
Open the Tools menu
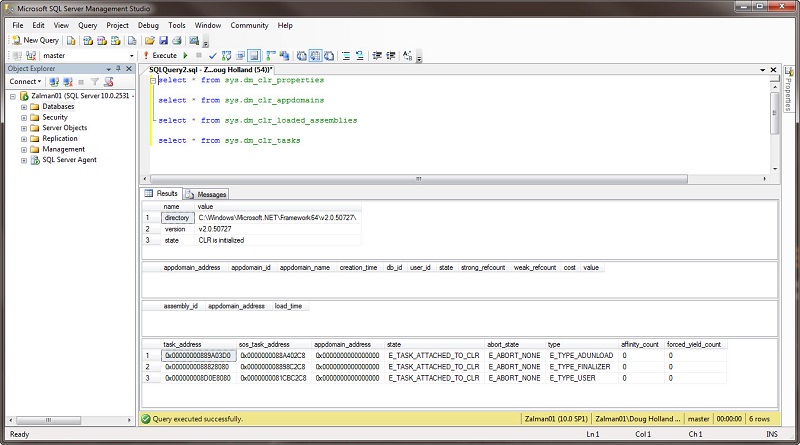177,25
